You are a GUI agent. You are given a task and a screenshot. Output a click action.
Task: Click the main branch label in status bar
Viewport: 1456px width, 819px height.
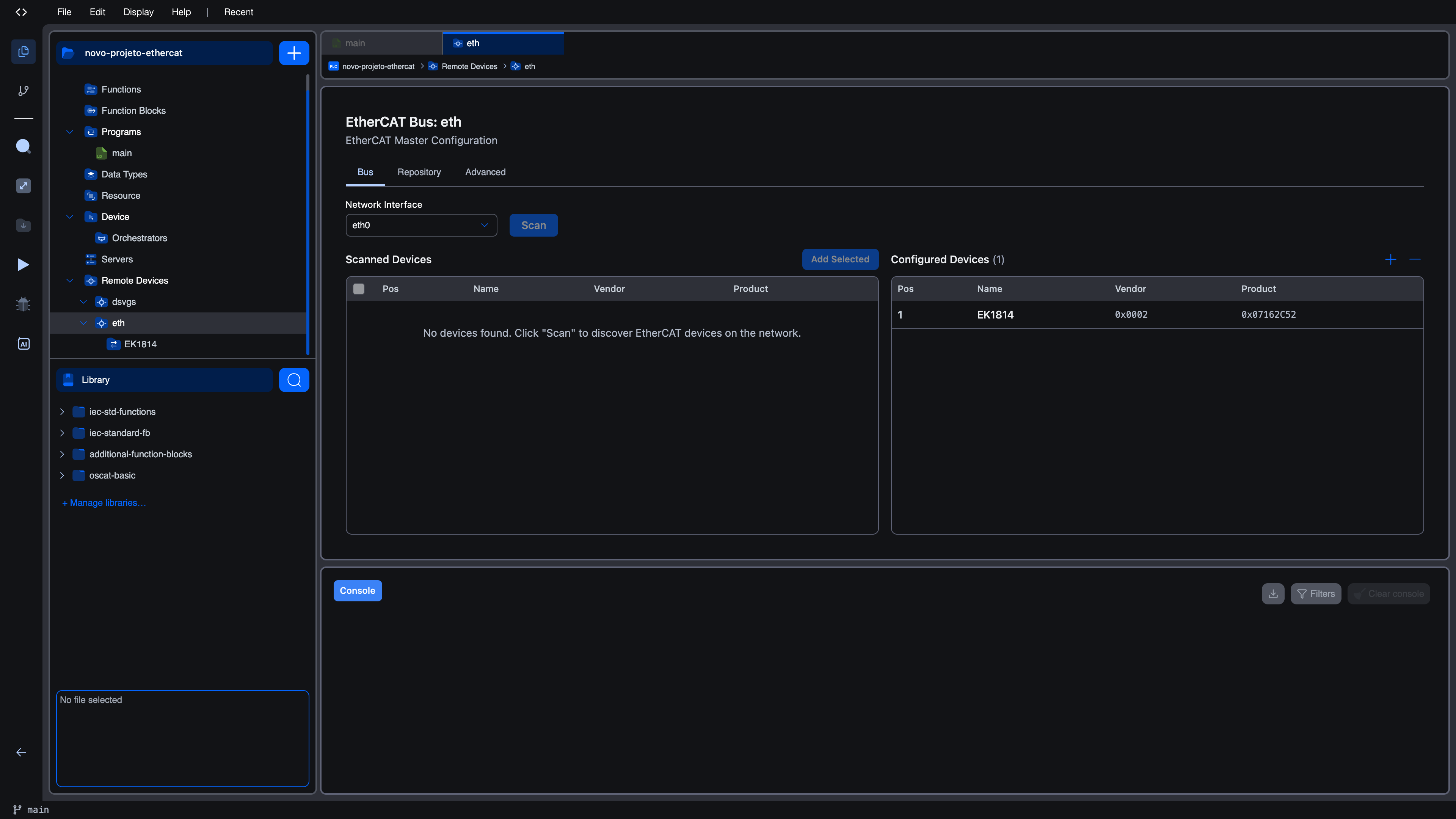point(38,810)
